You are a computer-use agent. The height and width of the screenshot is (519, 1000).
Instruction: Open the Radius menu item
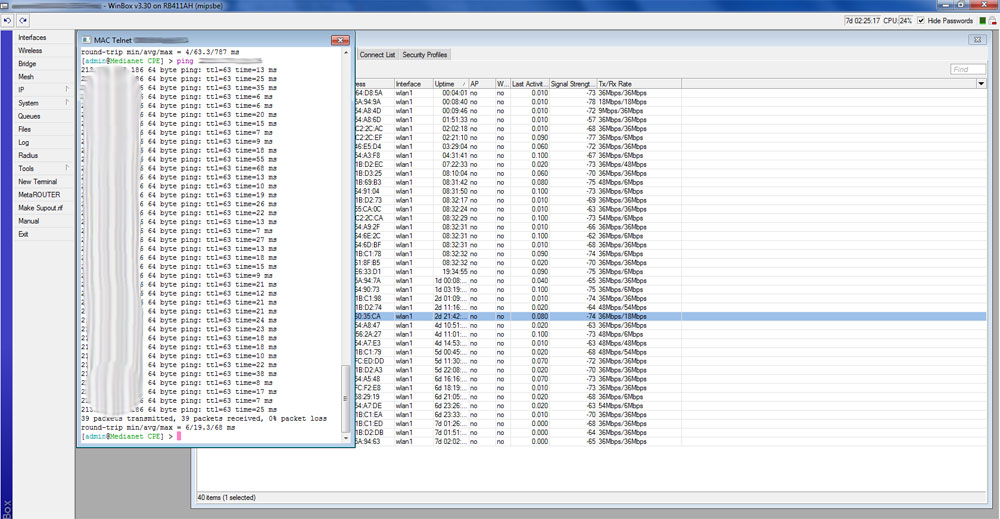coord(28,155)
